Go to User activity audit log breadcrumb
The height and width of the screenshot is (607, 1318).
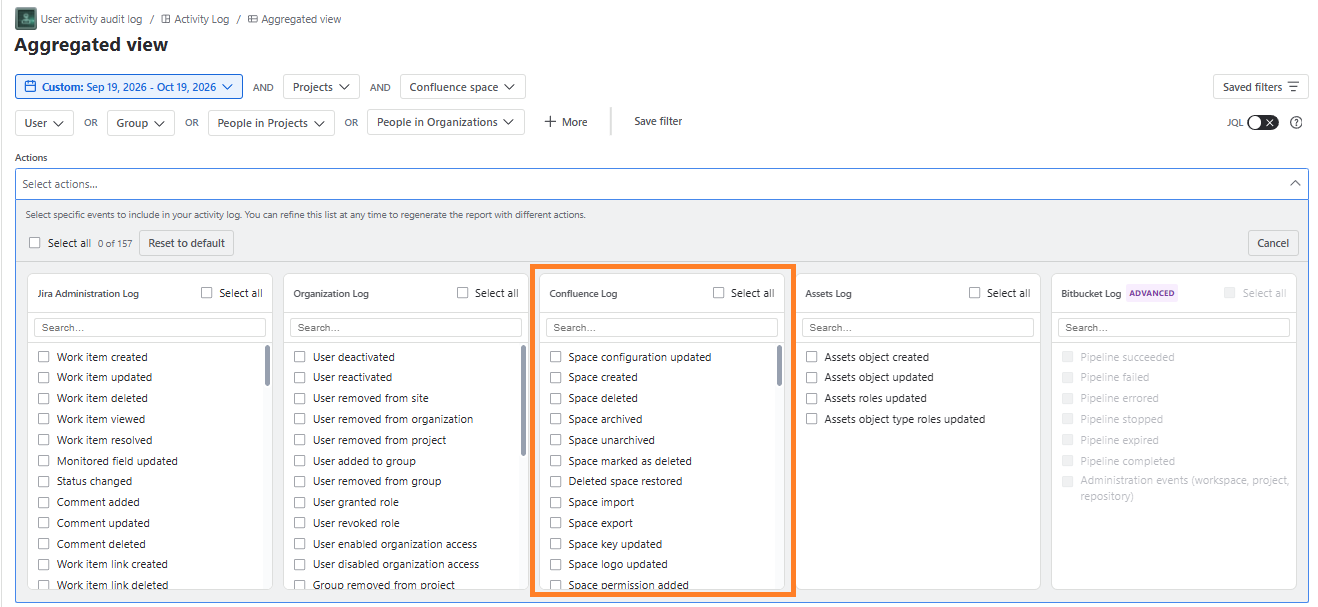tap(91, 19)
